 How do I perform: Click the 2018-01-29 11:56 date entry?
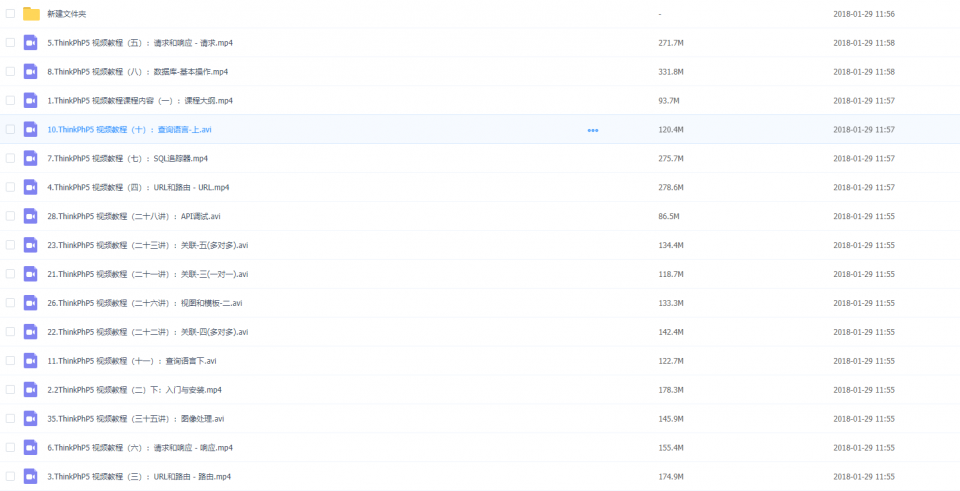click(864, 13)
